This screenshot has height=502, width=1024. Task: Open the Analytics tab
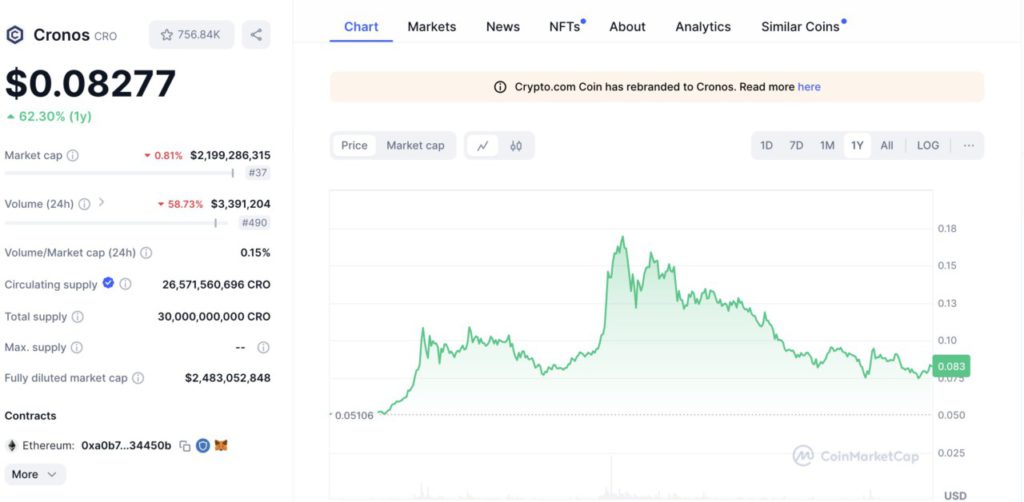703,27
